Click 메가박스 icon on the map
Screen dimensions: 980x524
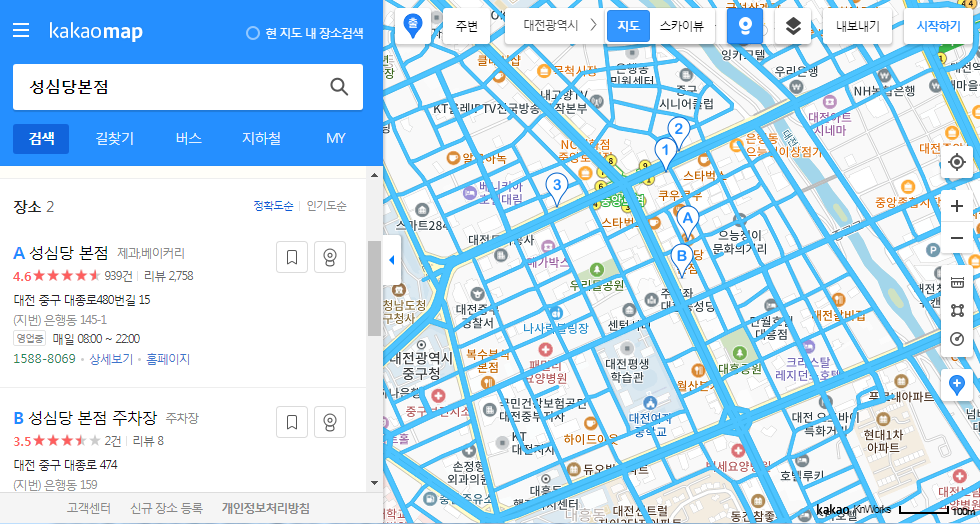tap(548, 246)
